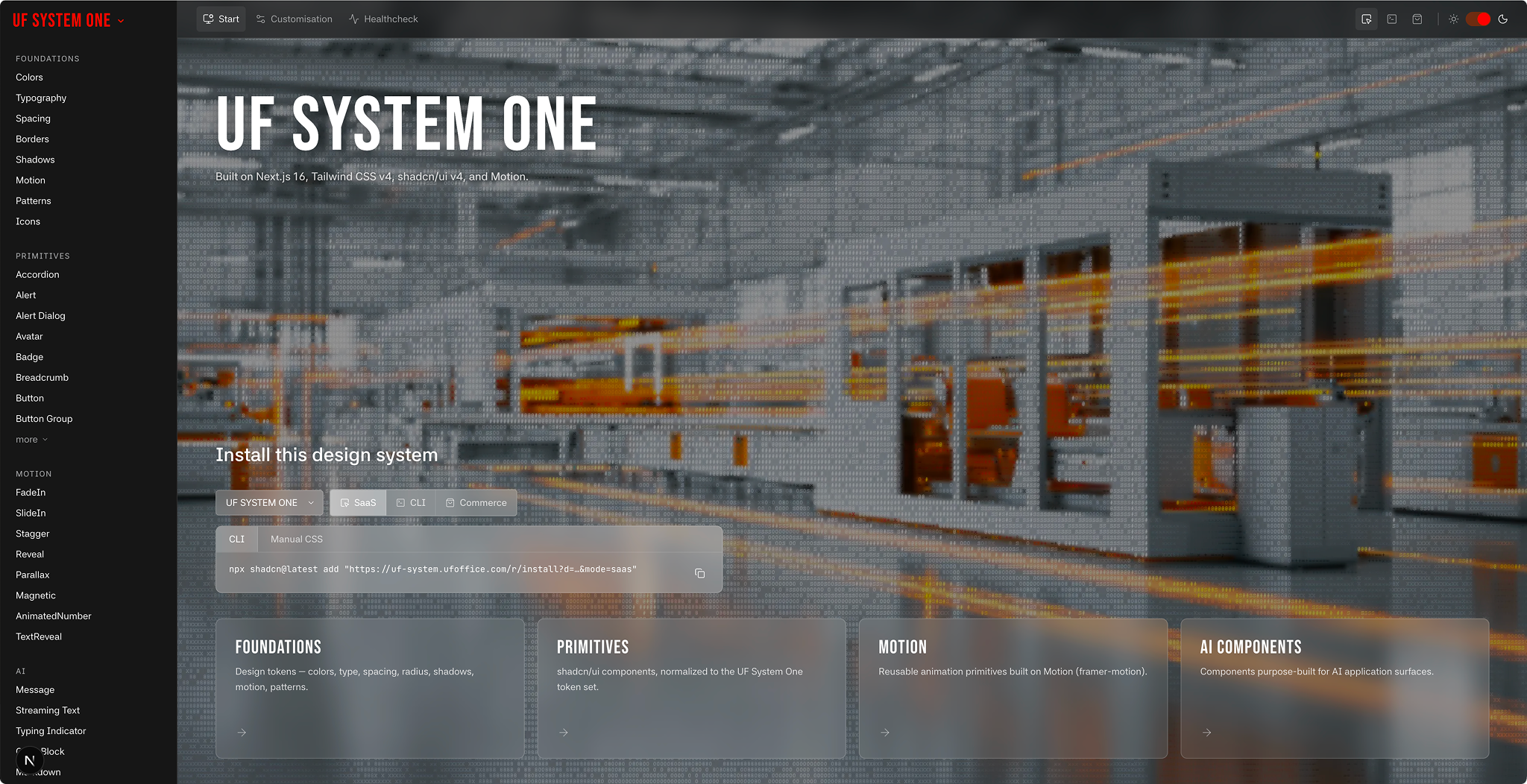Open Message AI component
This screenshot has height=784, width=1527.
coord(35,690)
